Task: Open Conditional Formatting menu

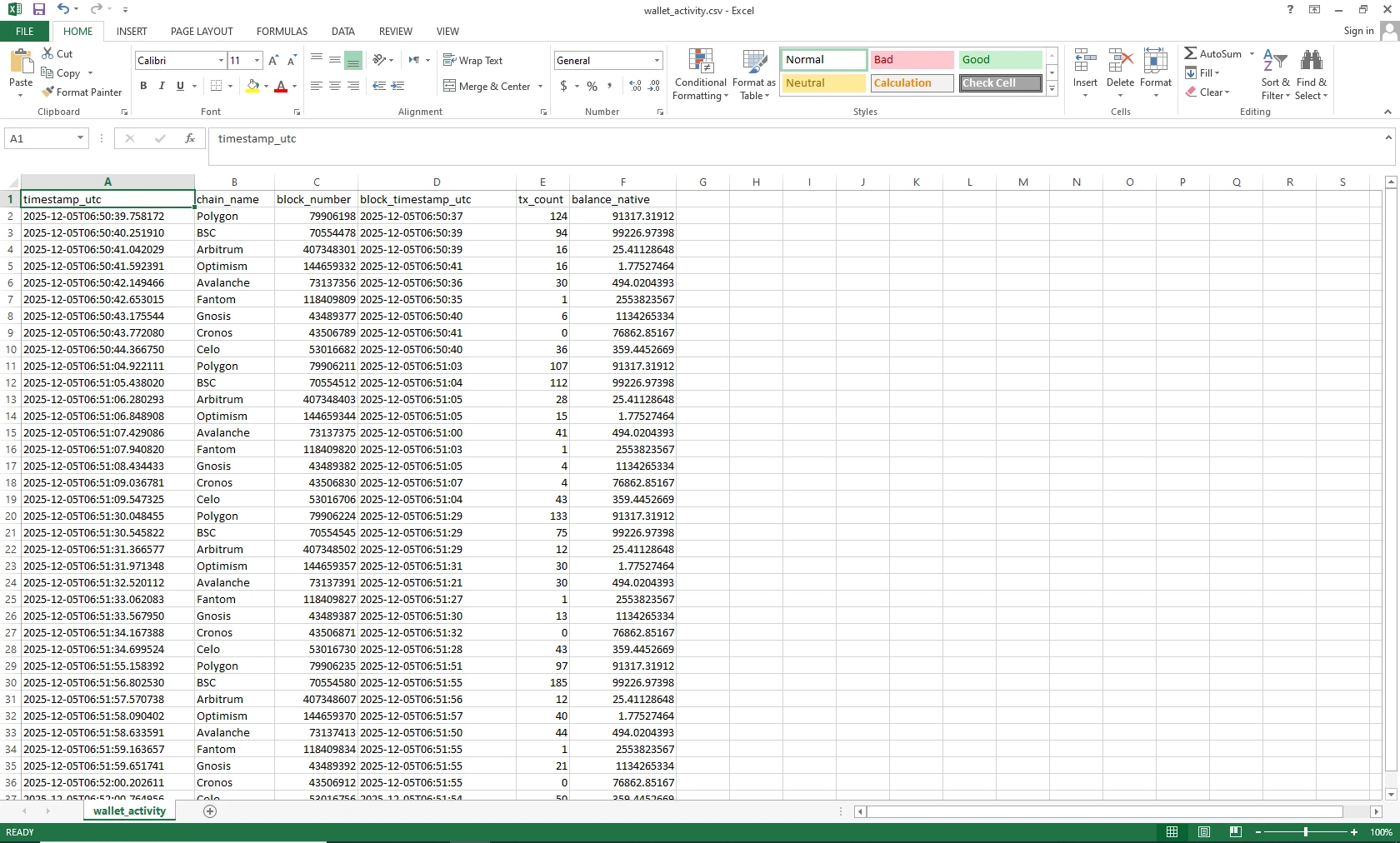Action: tap(700, 75)
